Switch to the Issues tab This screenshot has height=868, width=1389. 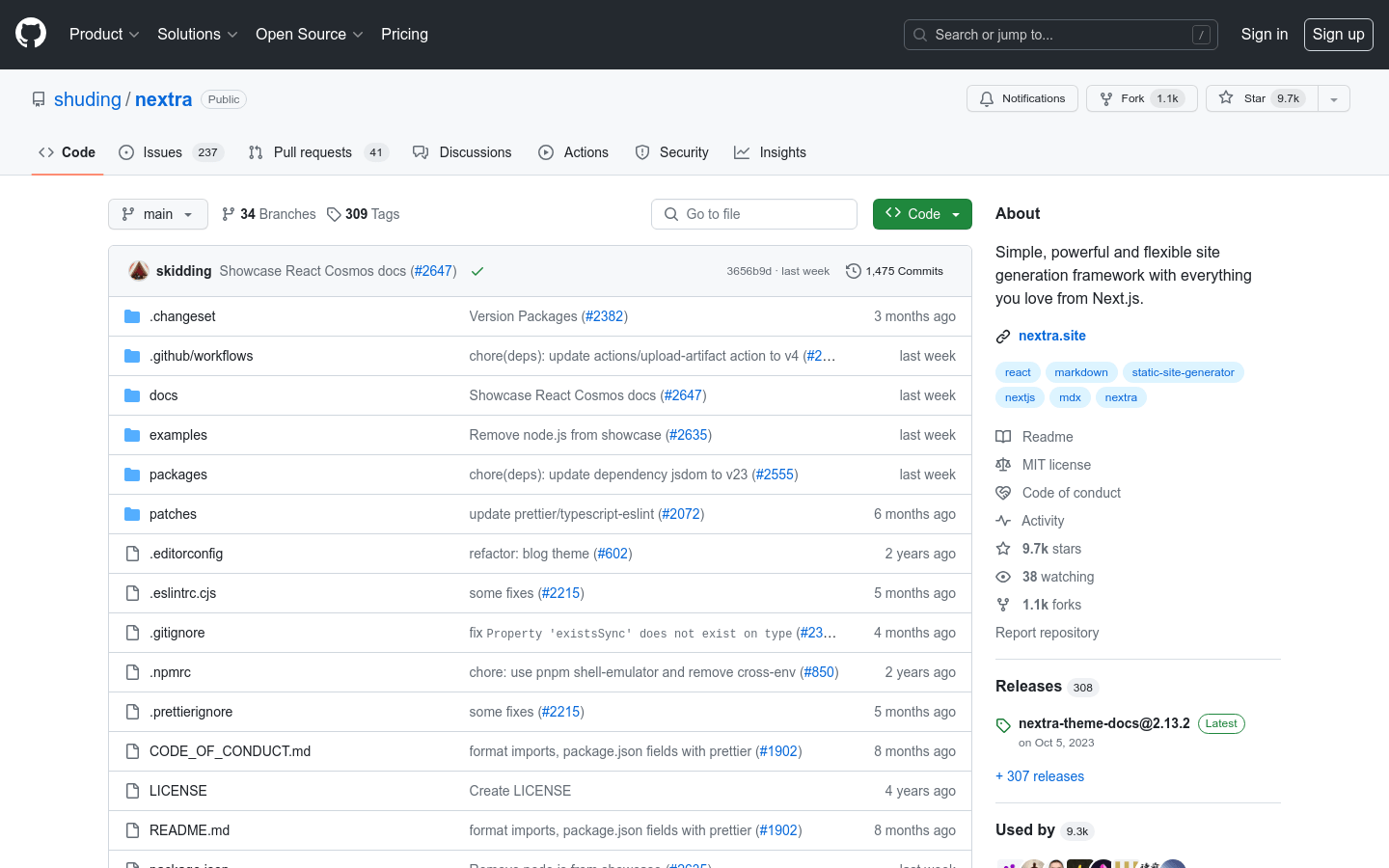pos(162,152)
